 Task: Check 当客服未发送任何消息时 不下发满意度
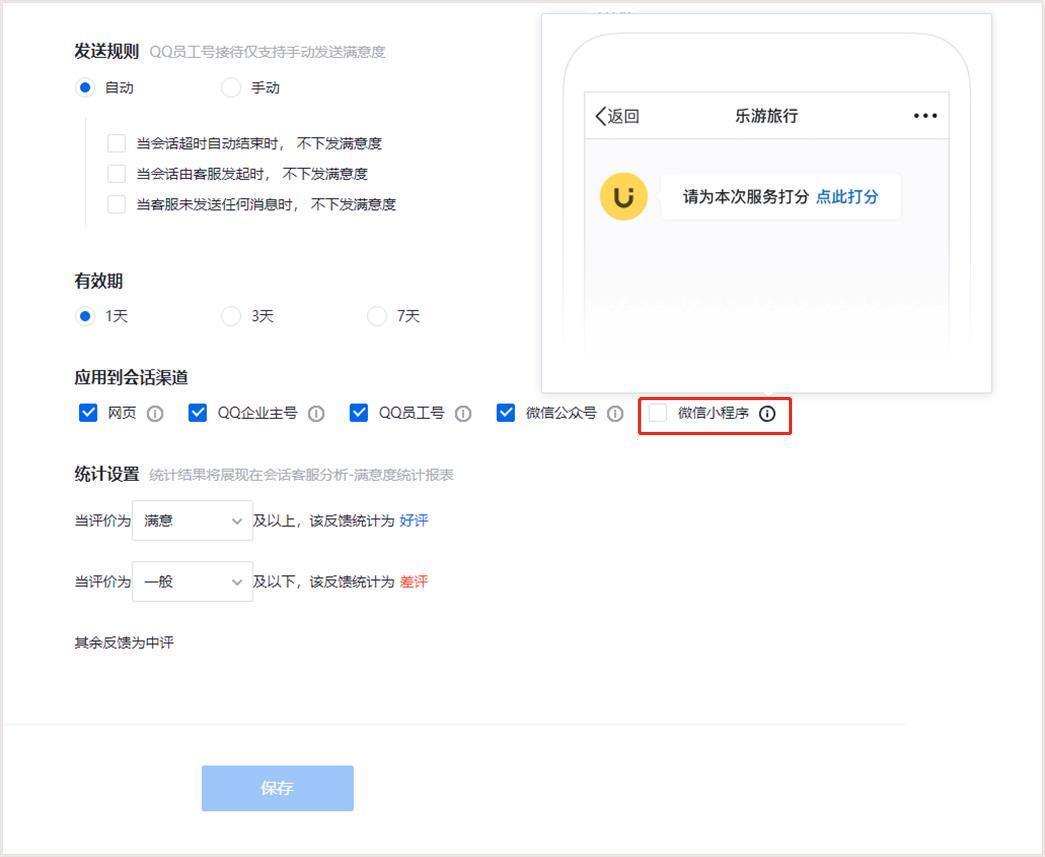(116, 204)
